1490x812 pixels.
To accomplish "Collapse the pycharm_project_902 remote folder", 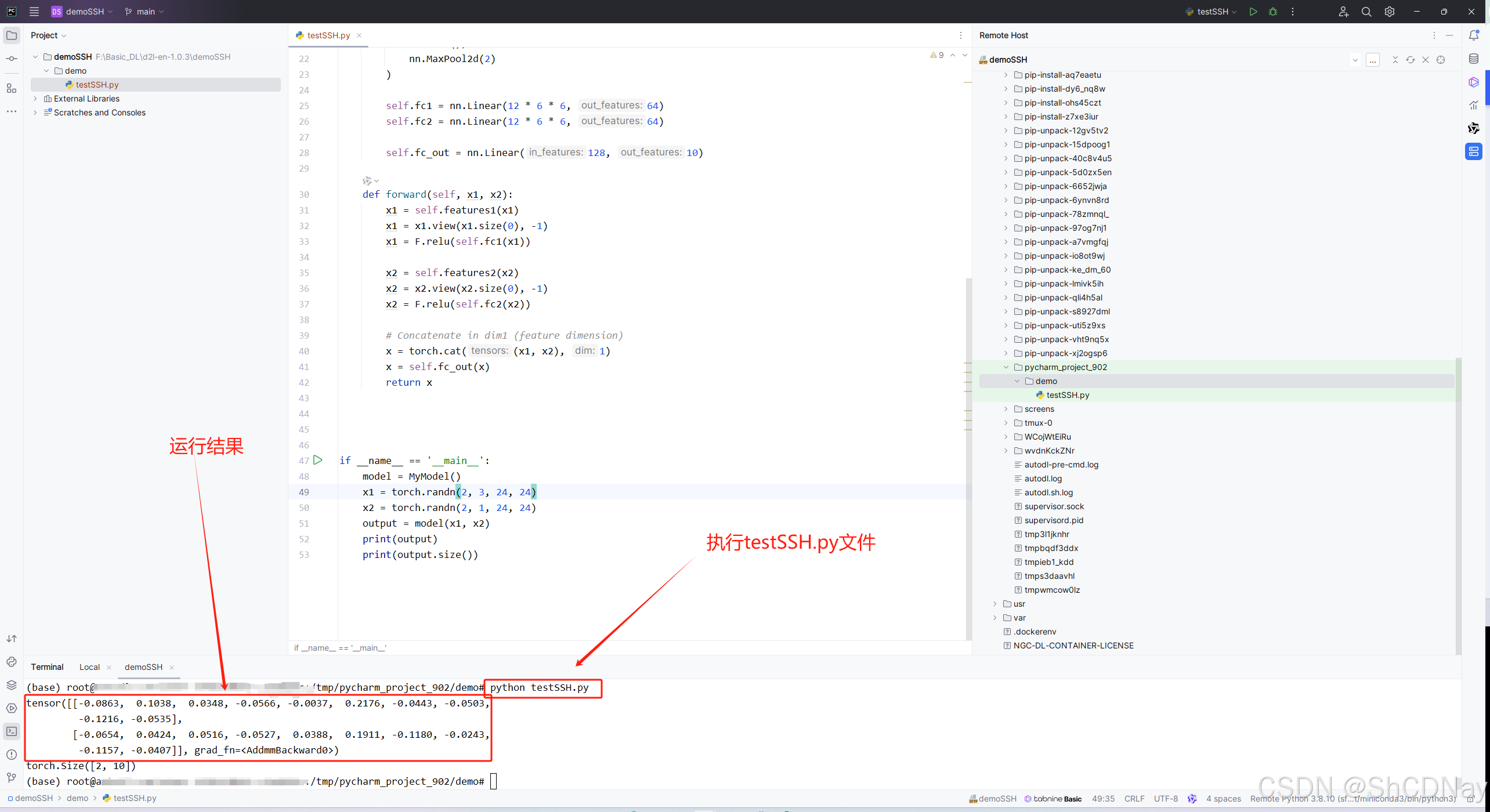I will pyautogui.click(x=1006, y=367).
